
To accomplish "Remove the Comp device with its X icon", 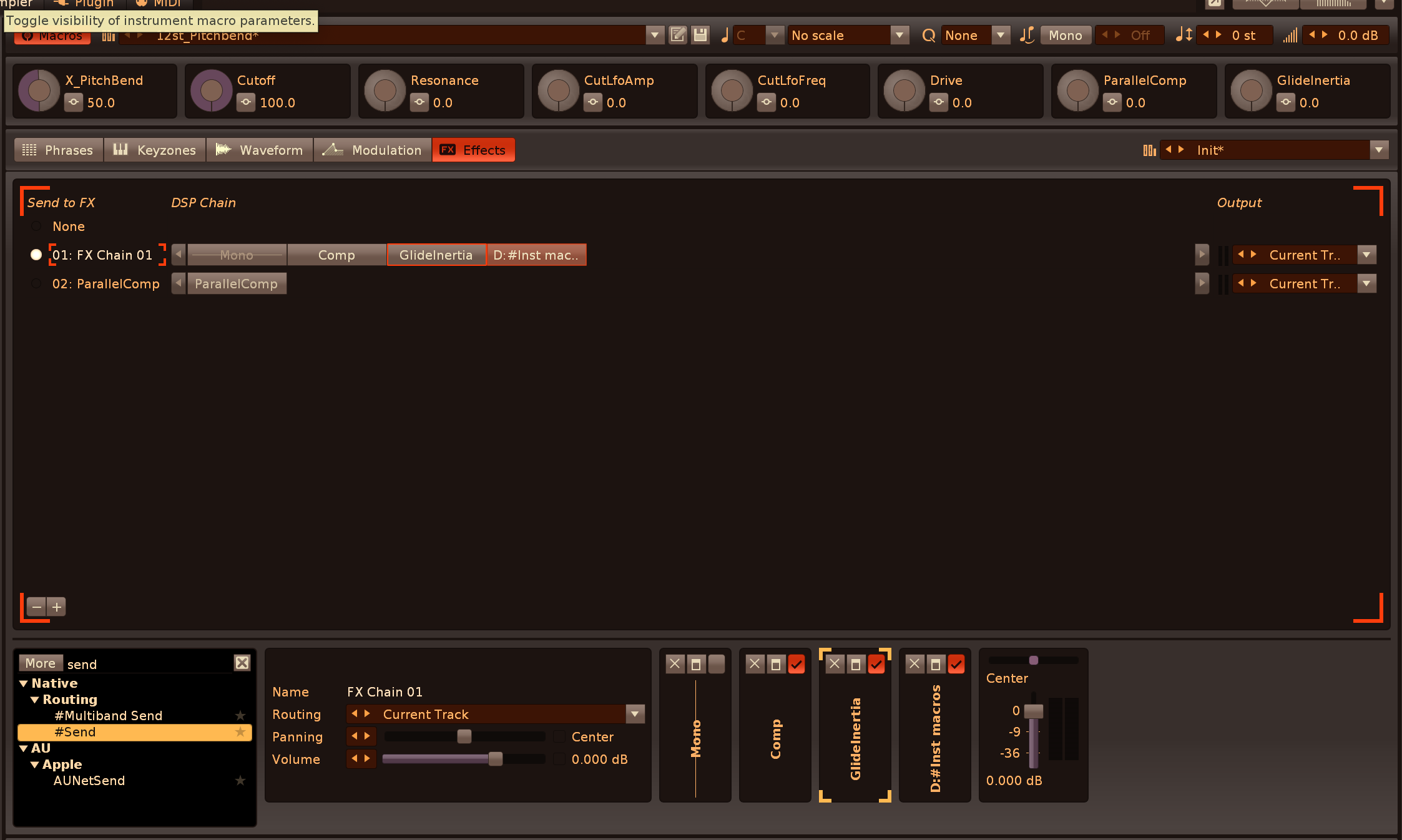I will pos(755,664).
